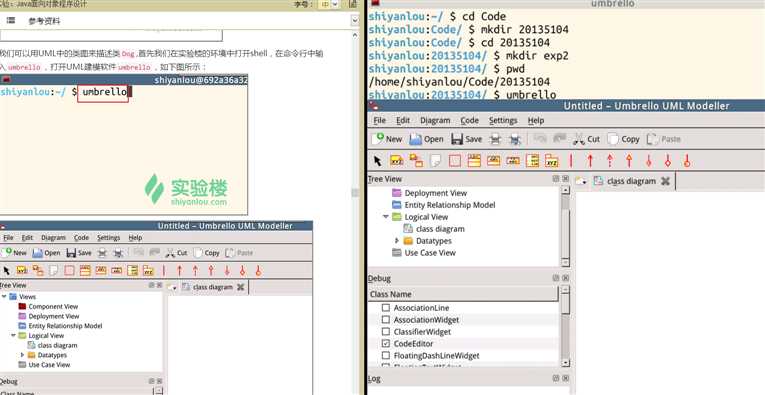The width and height of the screenshot is (765, 395).
Task: Open new-diagram dropdown beside left class diagram tab
Action: coord(172,287)
